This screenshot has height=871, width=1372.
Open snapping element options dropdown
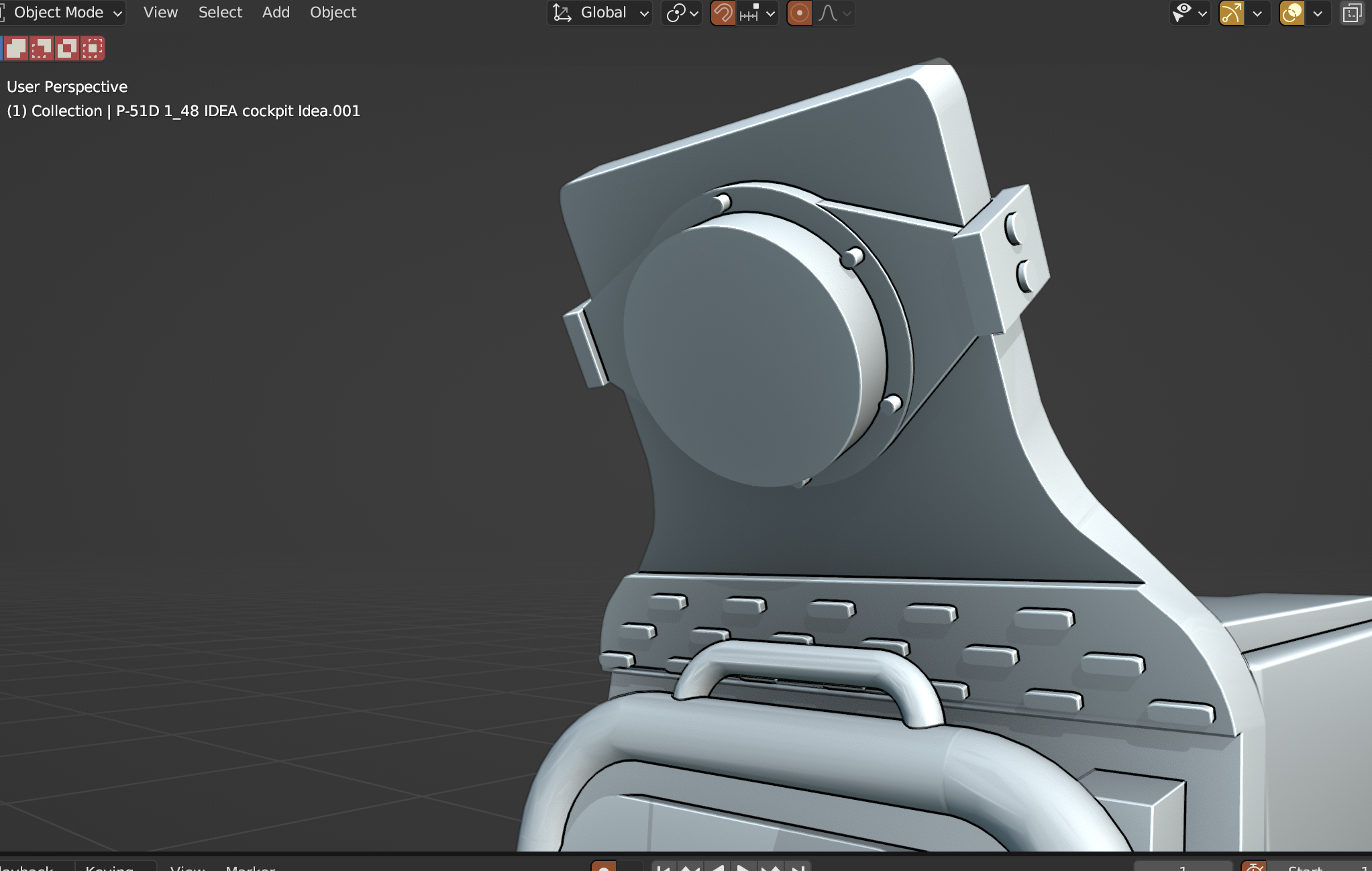coord(757,13)
